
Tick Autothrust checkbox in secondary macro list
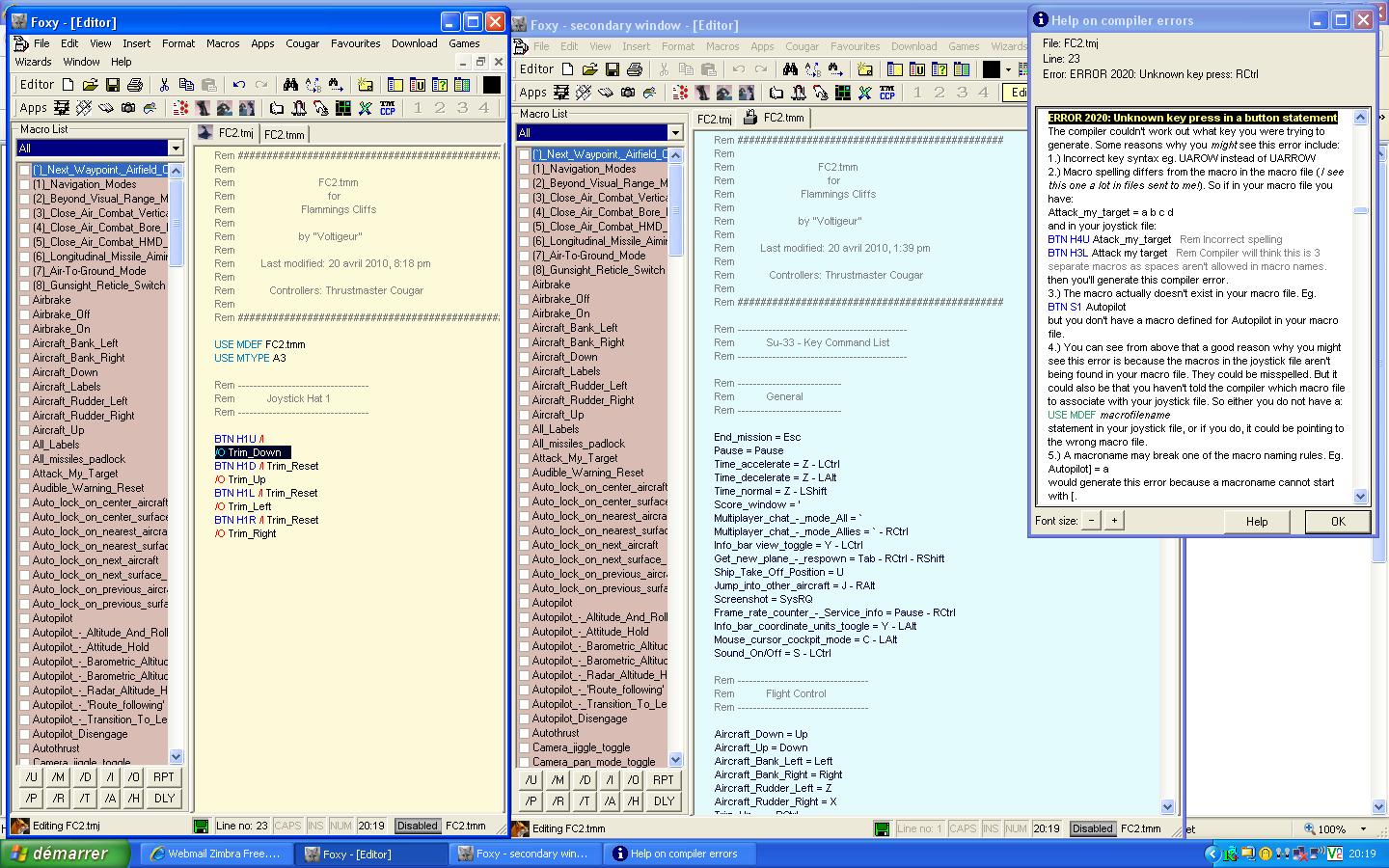(x=524, y=733)
